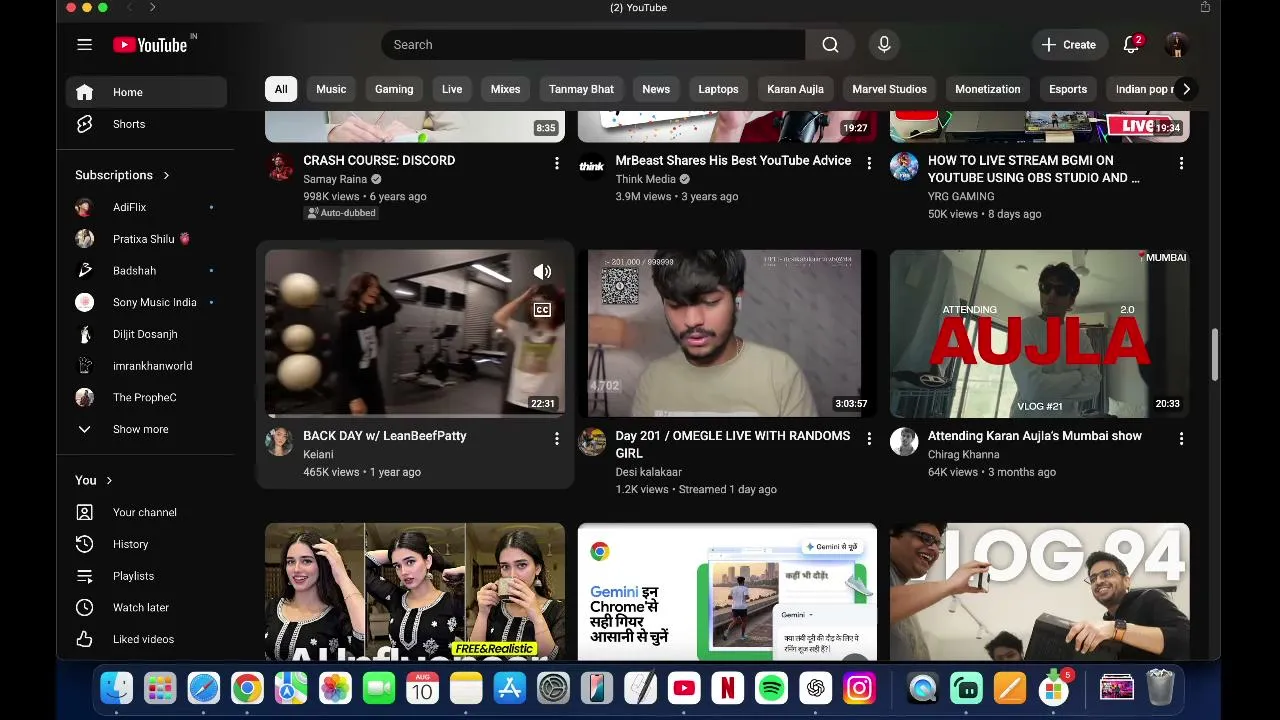Select the Marvel Studios filter chip
This screenshot has width=1280, height=720.
tap(889, 89)
